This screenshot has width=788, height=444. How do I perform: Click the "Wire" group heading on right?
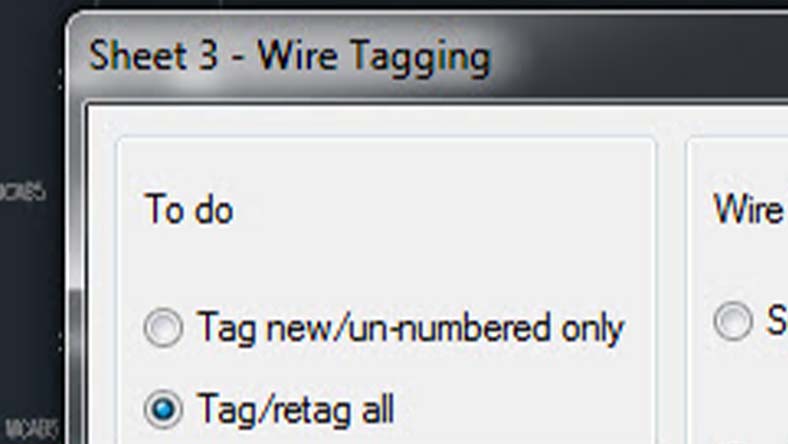(749, 209)
